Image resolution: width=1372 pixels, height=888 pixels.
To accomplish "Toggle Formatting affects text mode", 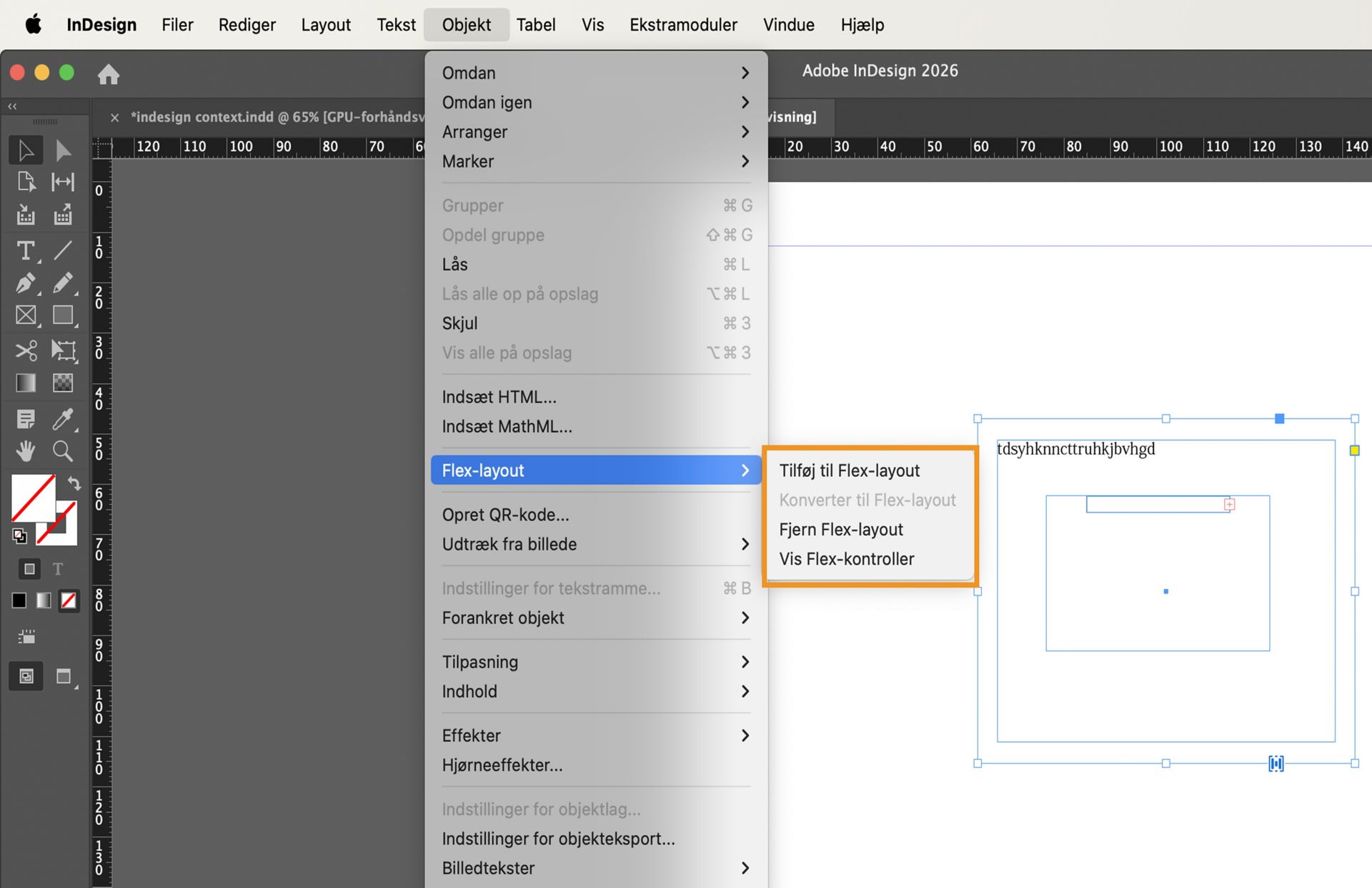I will [x=58, y=569].
